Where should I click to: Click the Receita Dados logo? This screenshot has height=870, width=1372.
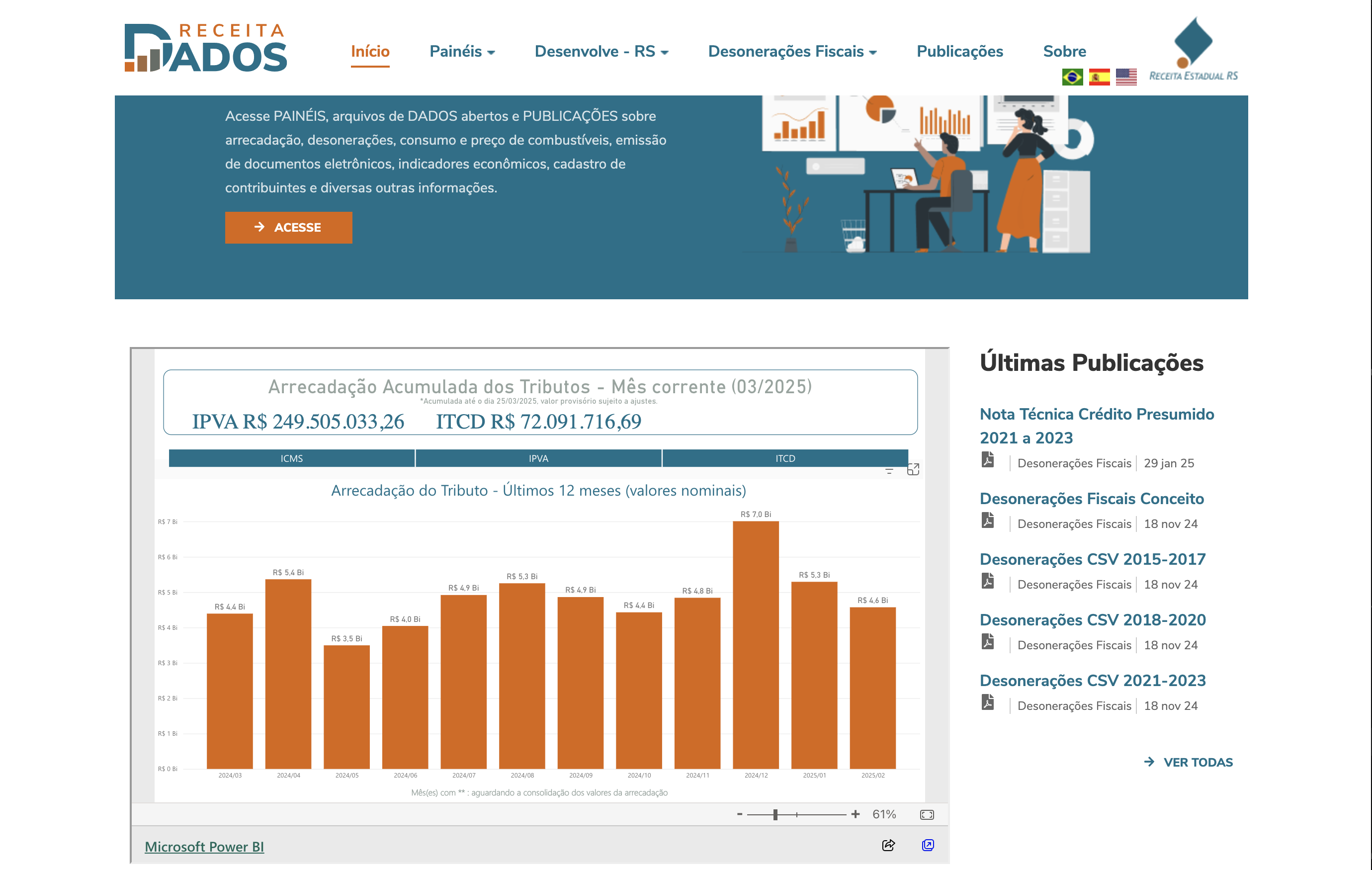coord(206,48)
